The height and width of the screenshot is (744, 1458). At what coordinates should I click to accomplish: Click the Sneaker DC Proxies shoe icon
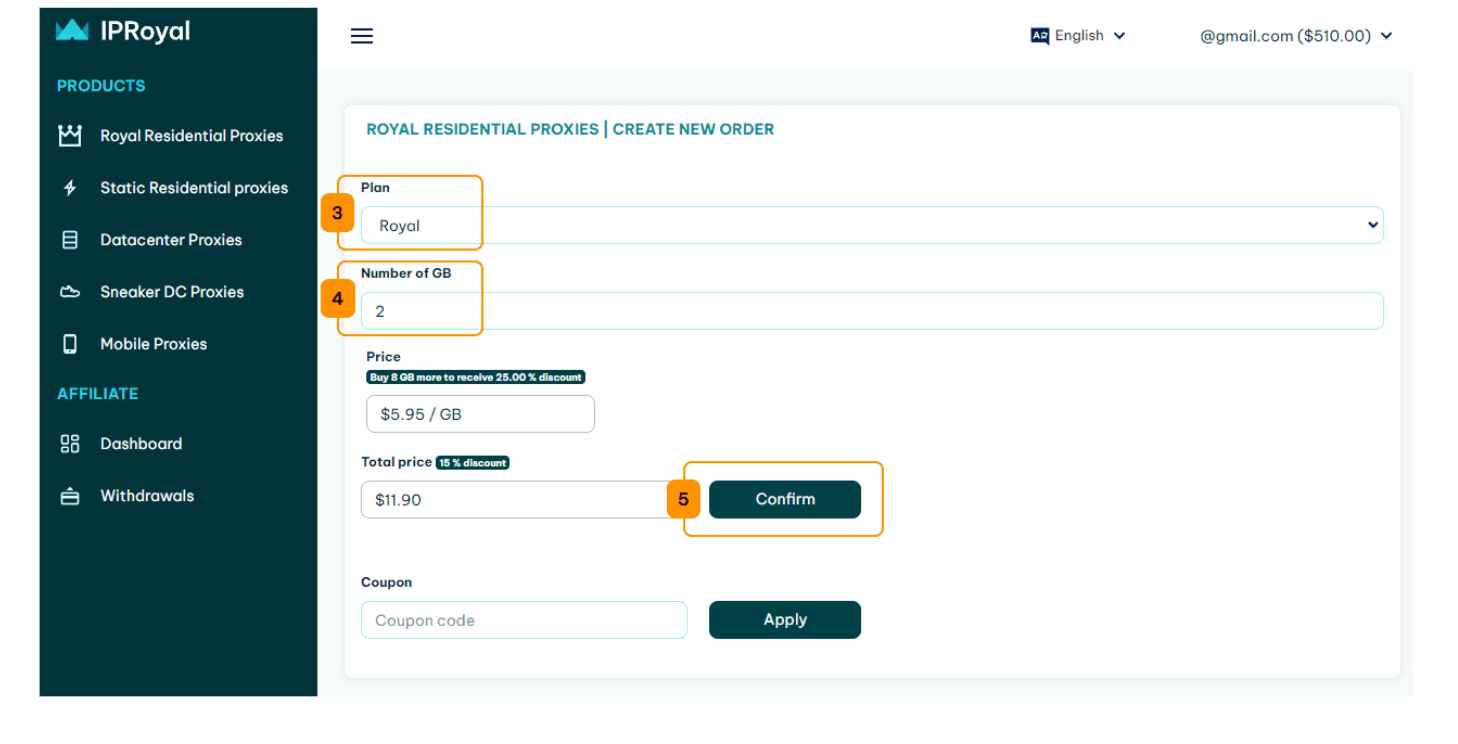click(70, 292)
